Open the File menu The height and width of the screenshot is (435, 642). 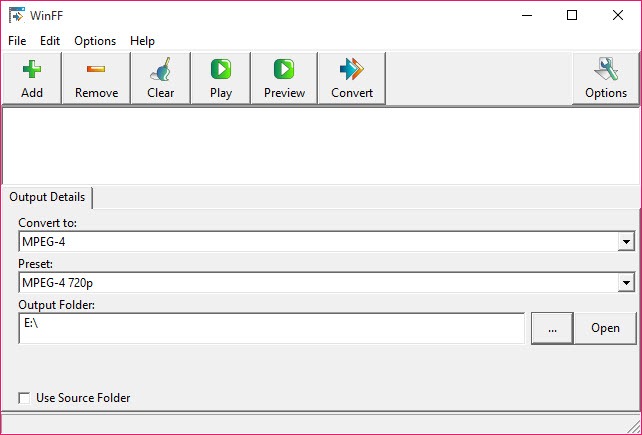pyautogui.click(x=17, y=41)
